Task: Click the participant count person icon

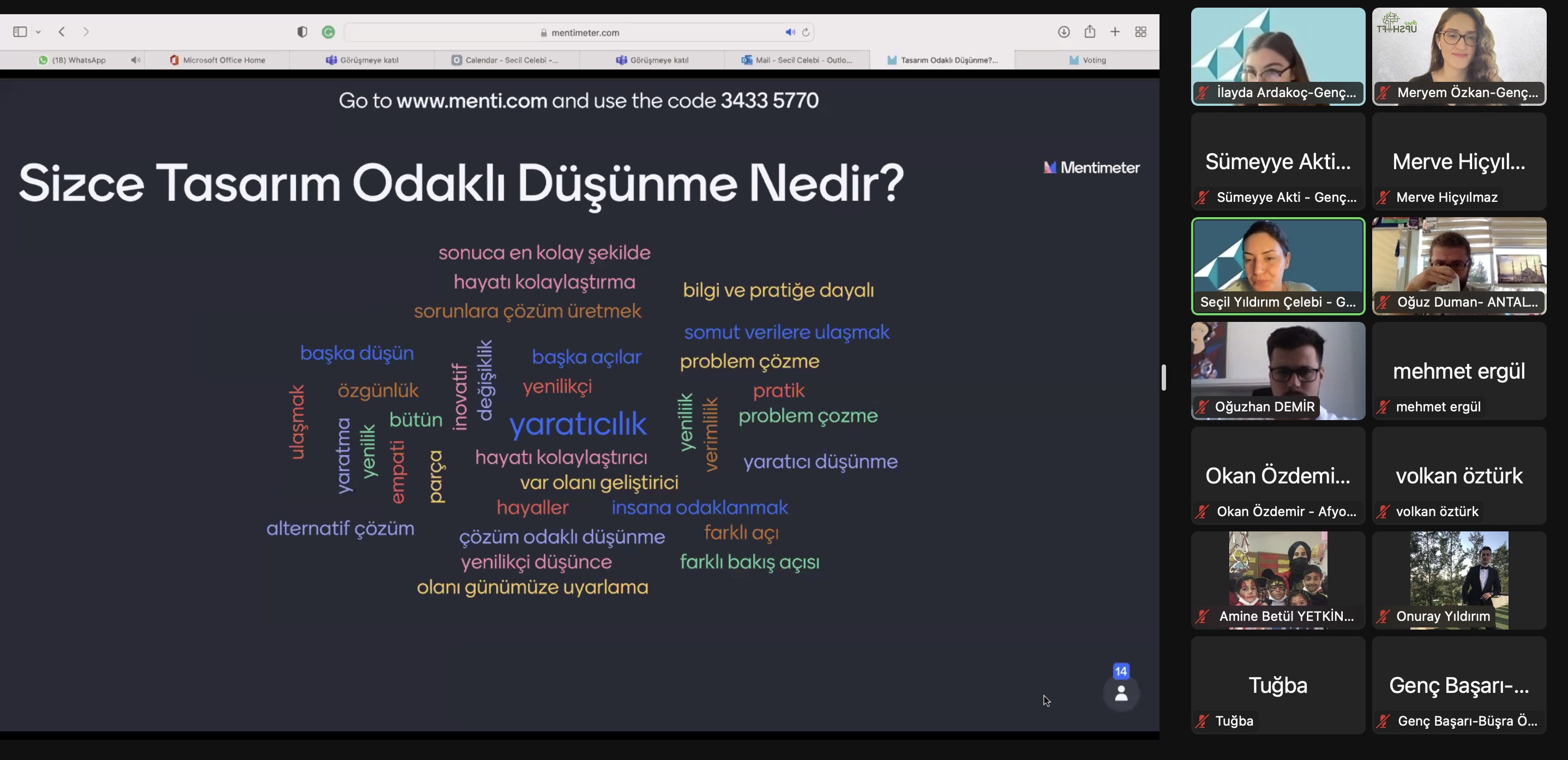Action: (x=1121, y=692)
